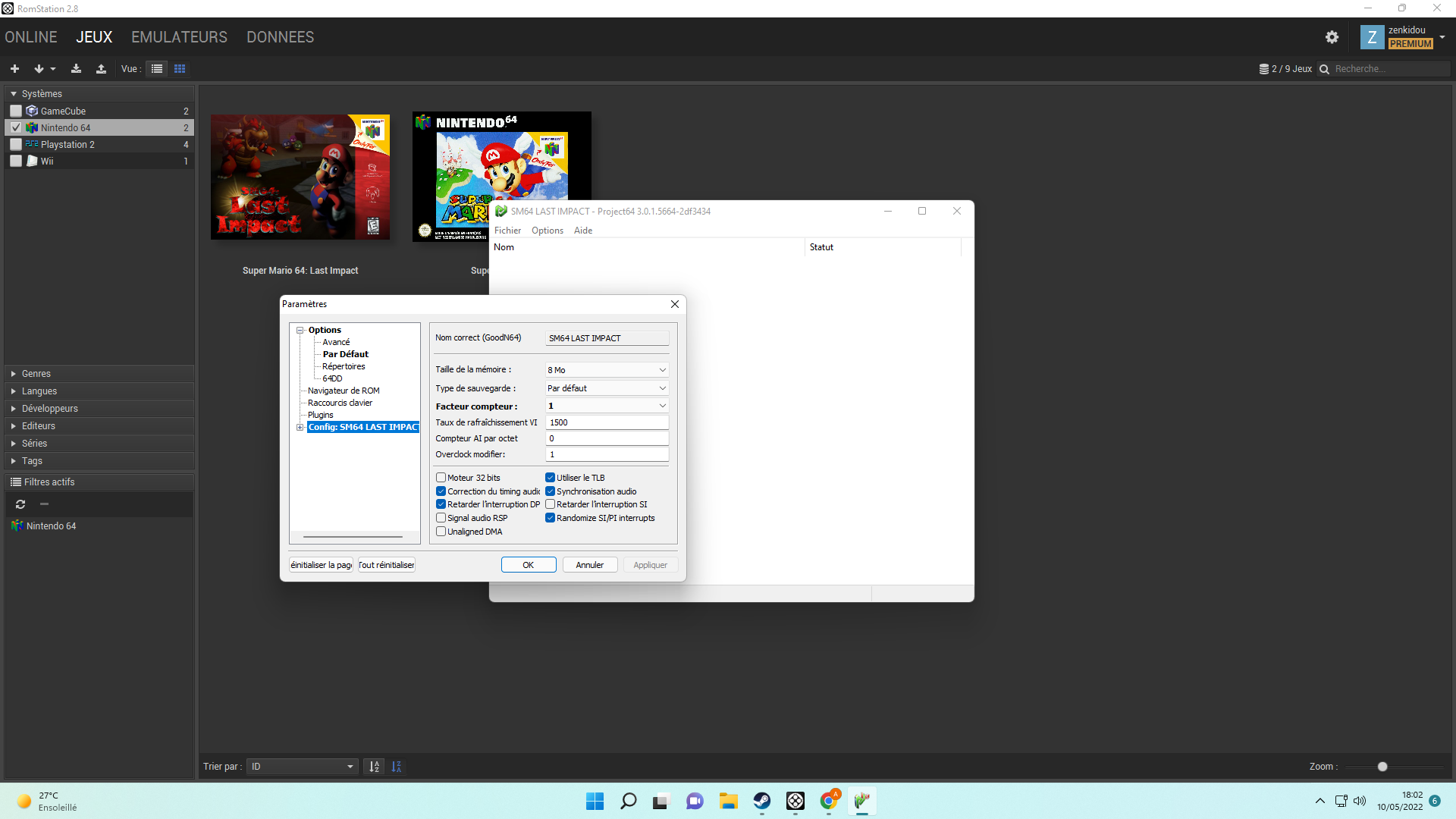Click the export upload icon in toolbar
This screenshot has height=819, width=1456.
[101, 69]
